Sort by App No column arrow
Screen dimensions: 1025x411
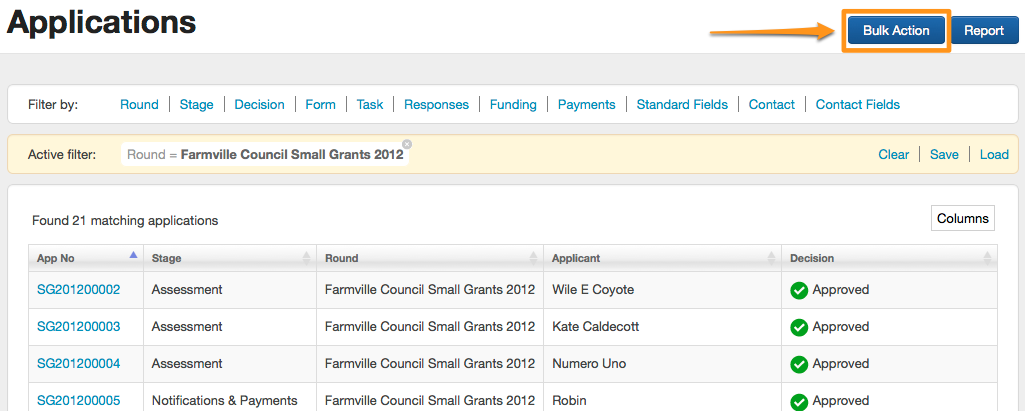pyautogui.click(x=133, y=256)
